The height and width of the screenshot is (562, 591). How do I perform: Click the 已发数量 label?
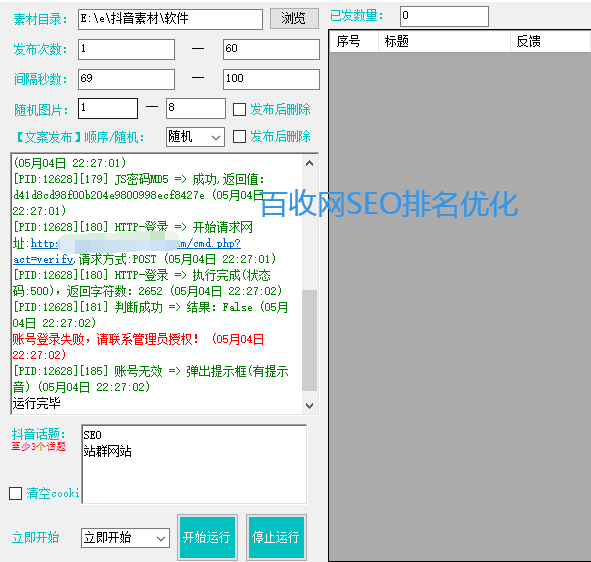[357, 15]
